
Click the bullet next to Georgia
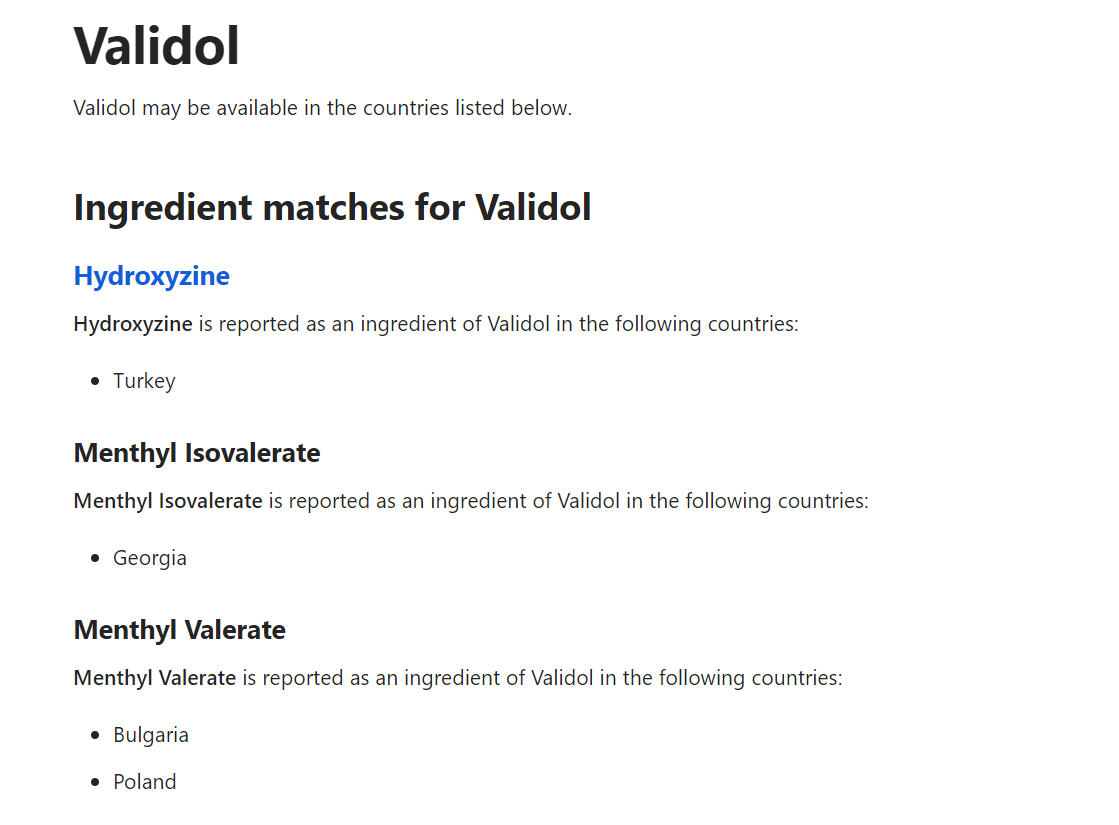(x=96, y=558)
